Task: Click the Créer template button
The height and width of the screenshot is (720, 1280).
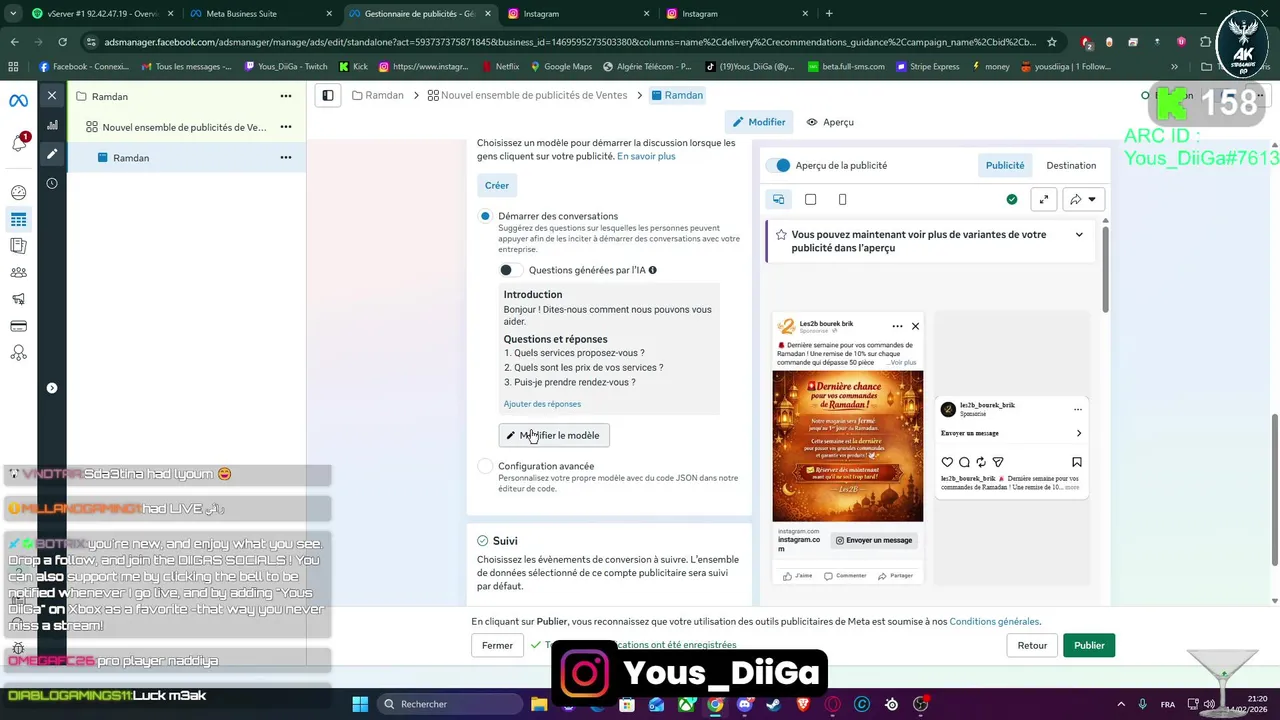Action: click(497, 185)
